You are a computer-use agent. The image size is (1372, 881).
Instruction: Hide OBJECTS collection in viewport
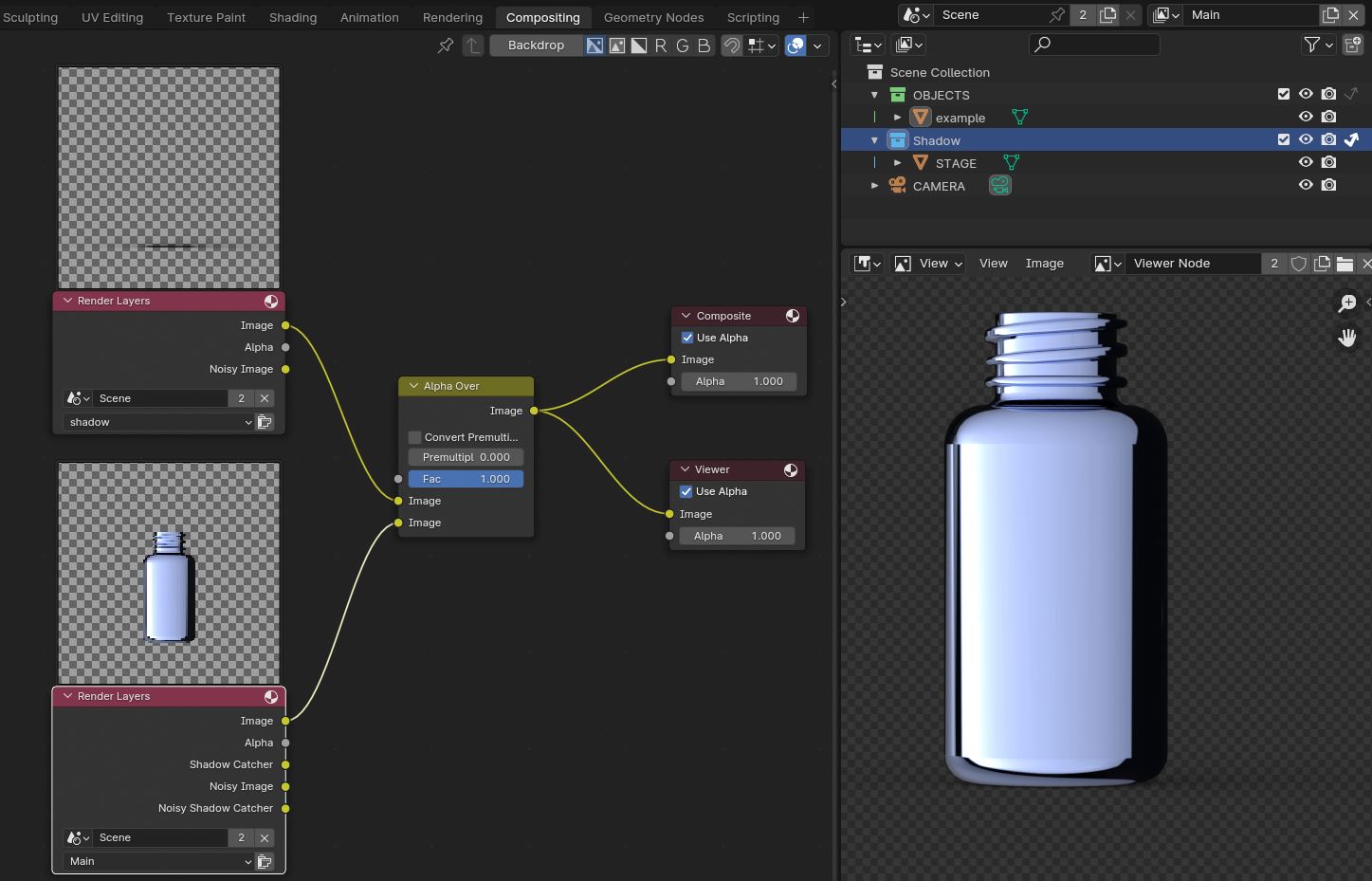[x=1306, y=94]
